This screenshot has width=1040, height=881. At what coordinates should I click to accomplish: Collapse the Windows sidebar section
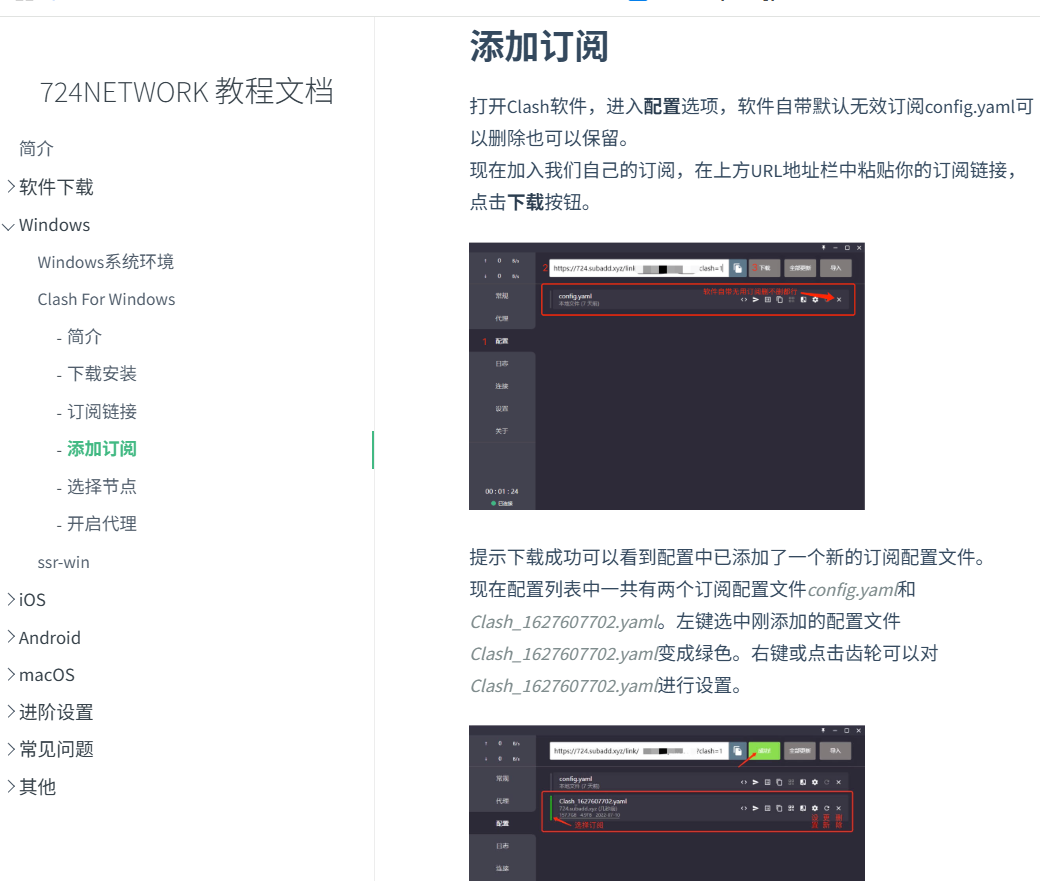[x=54, y=225]
